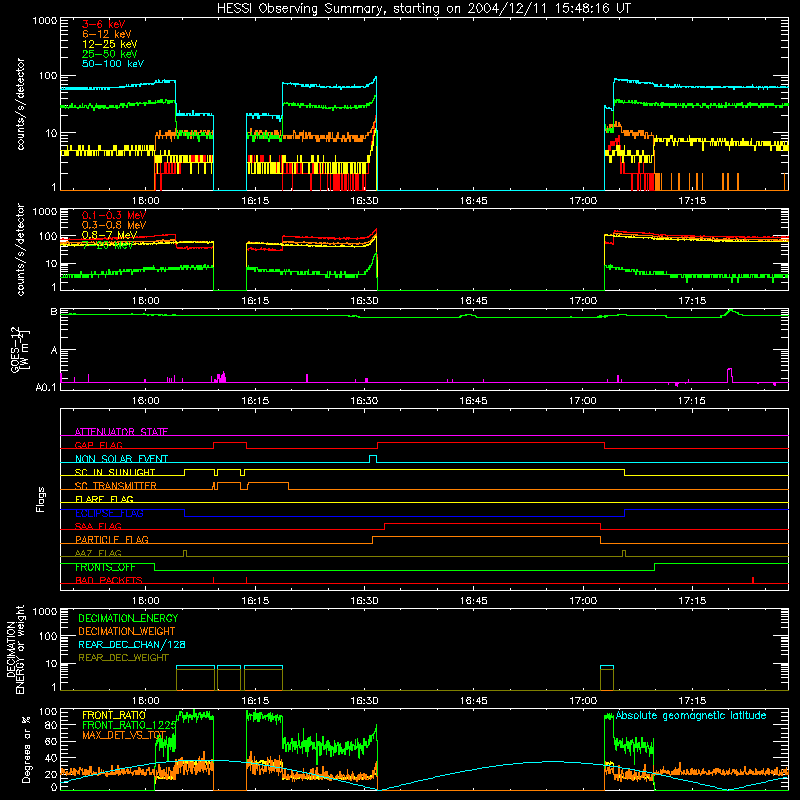
Task: Select the PARTICLE_FLAG label
Action: pyautogui.click(x=112, y=539)
